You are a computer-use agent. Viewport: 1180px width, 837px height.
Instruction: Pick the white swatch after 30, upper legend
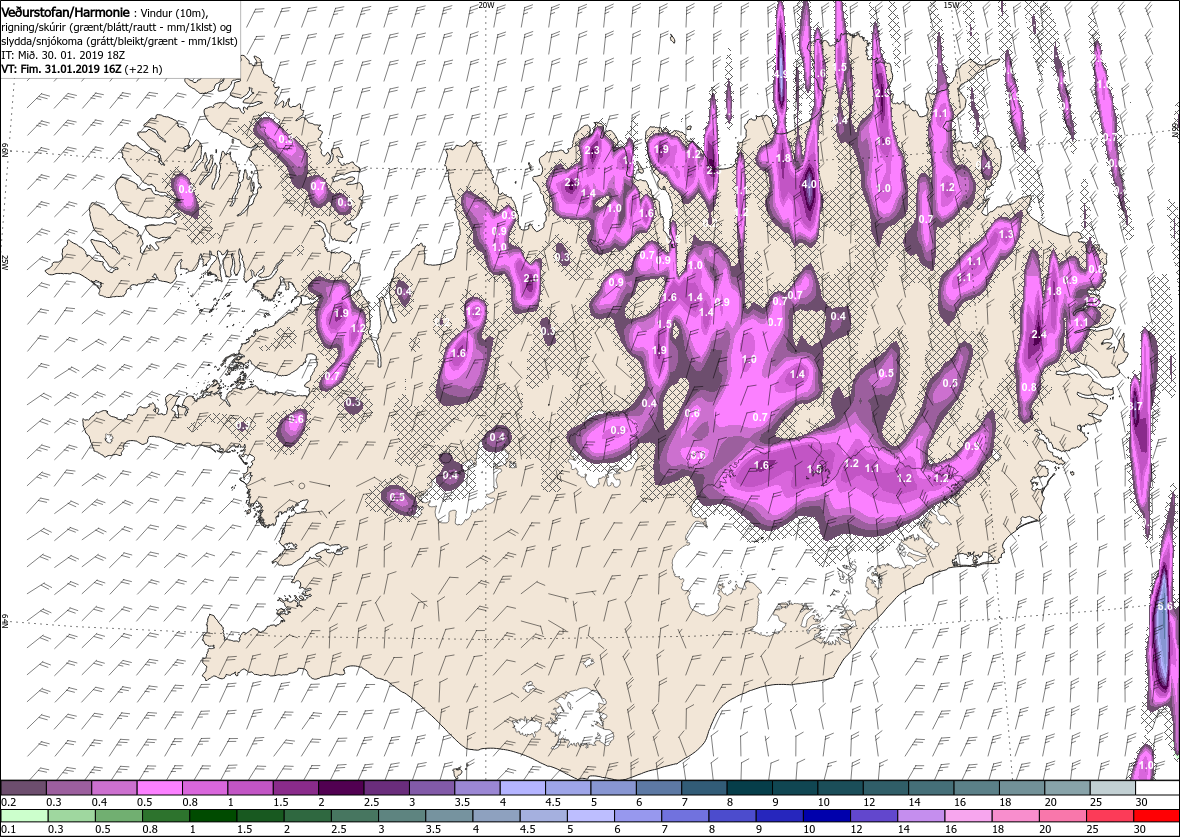[1157, 787]
